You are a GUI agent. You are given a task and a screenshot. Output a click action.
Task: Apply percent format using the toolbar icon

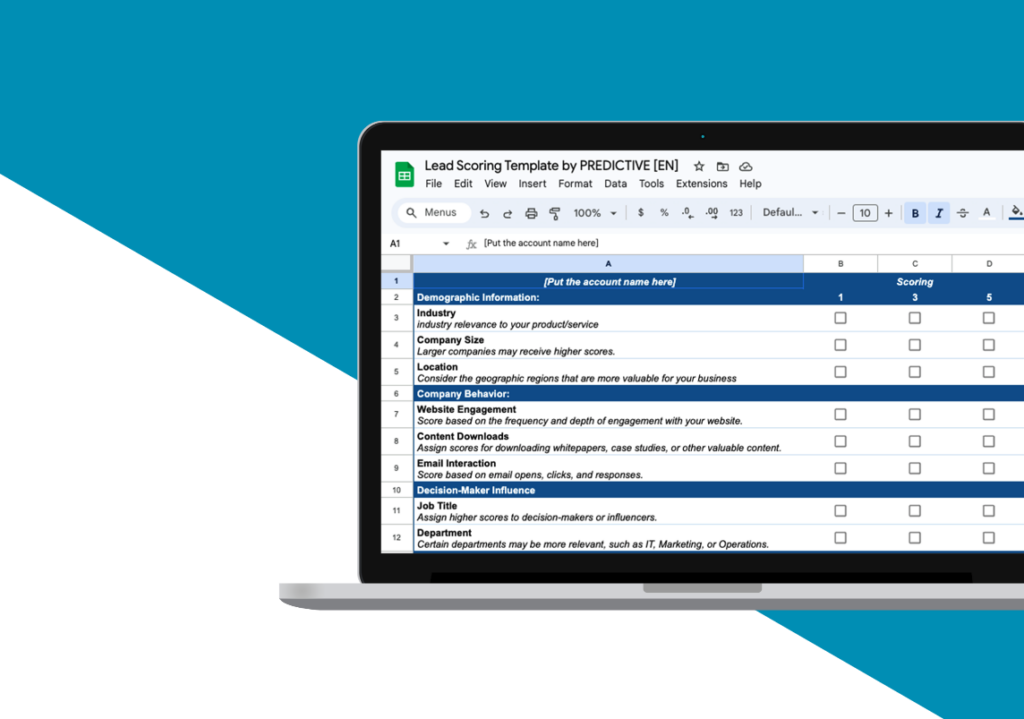click(664, 212)
